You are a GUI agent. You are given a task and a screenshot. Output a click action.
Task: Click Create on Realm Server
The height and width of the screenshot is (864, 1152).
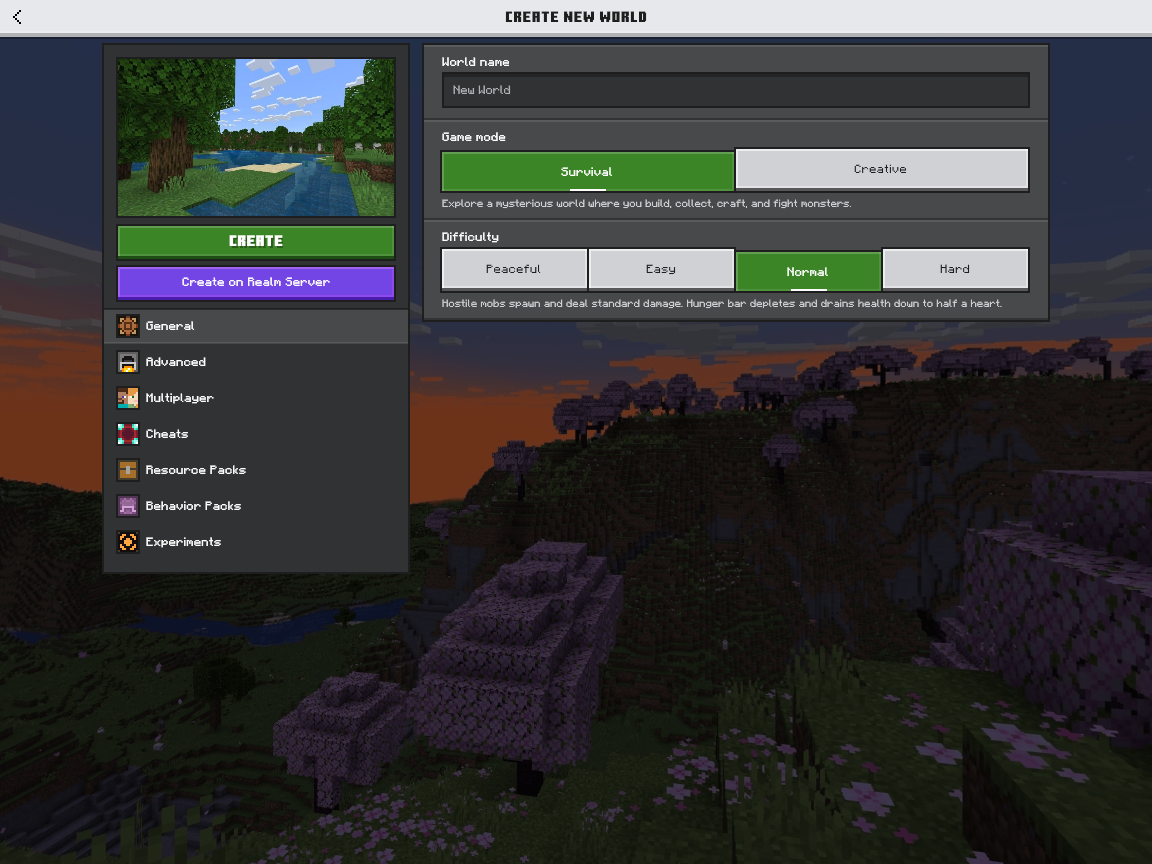pos(256,282)
